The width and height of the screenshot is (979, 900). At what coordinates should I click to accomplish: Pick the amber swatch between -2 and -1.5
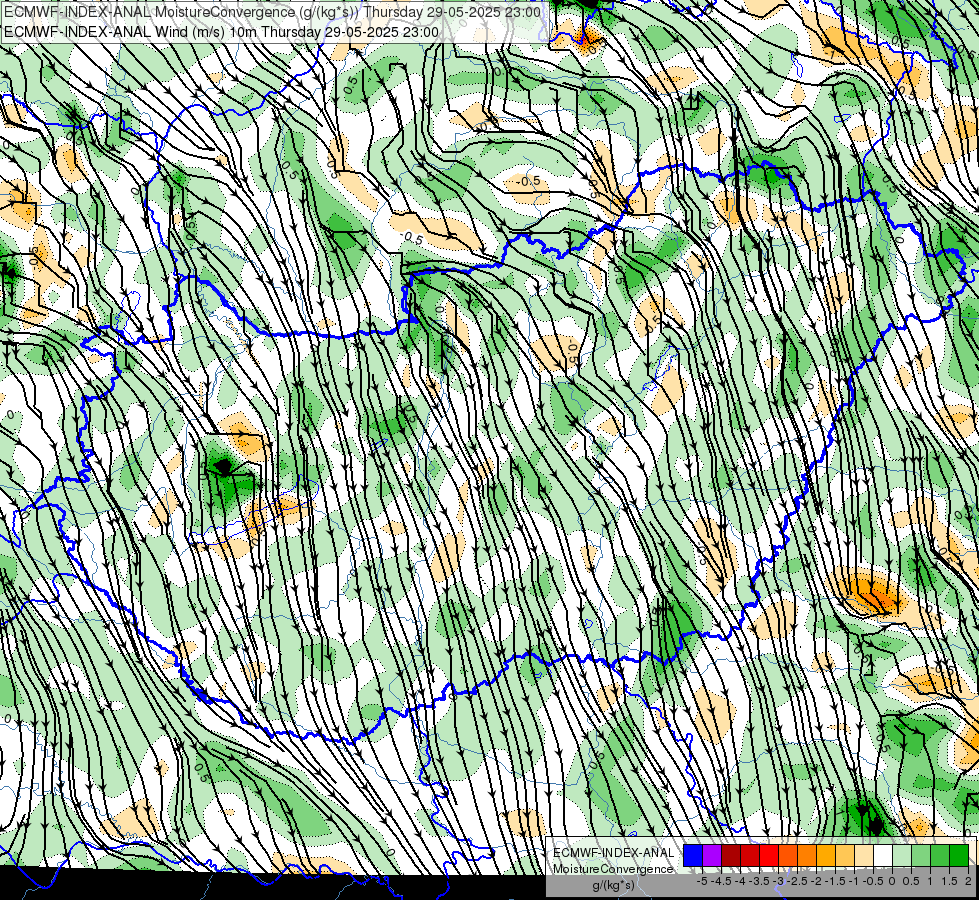[x=826, y=856]
